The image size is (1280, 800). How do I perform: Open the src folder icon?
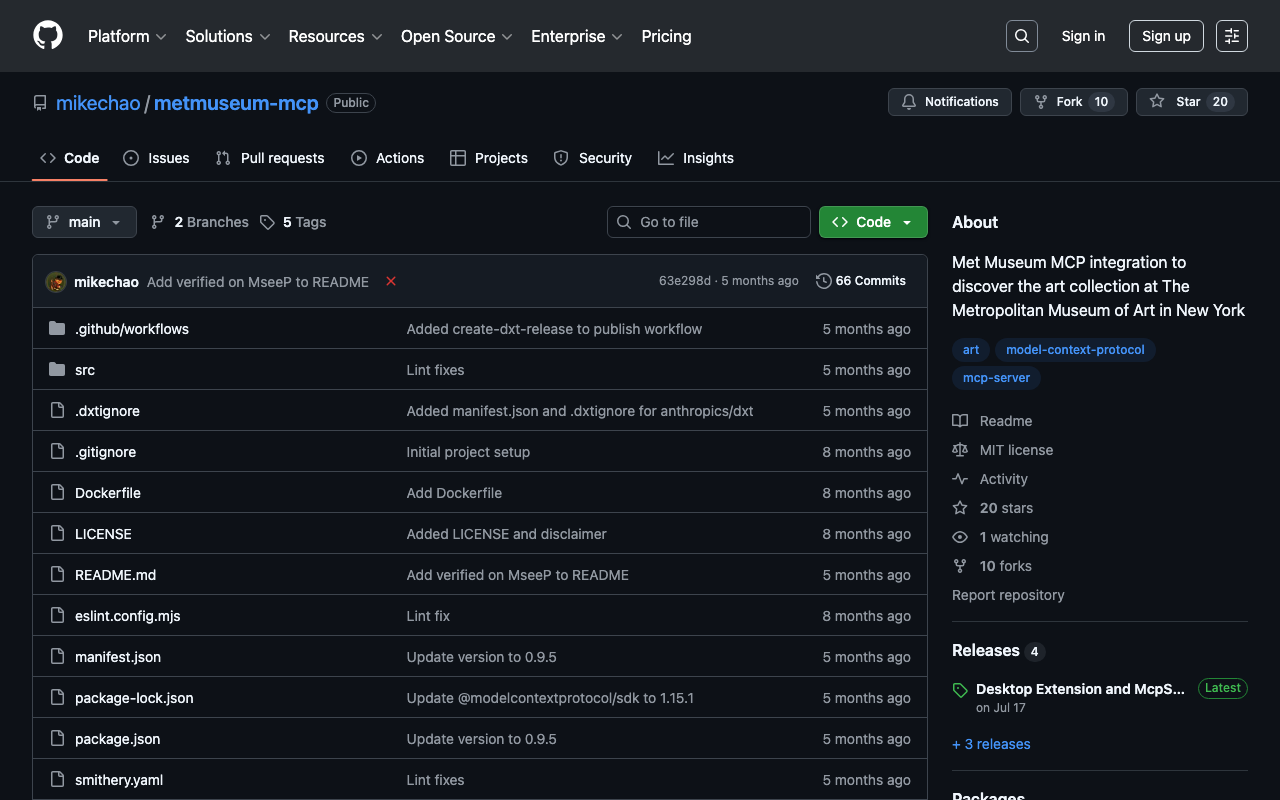[x=57, y=370]
